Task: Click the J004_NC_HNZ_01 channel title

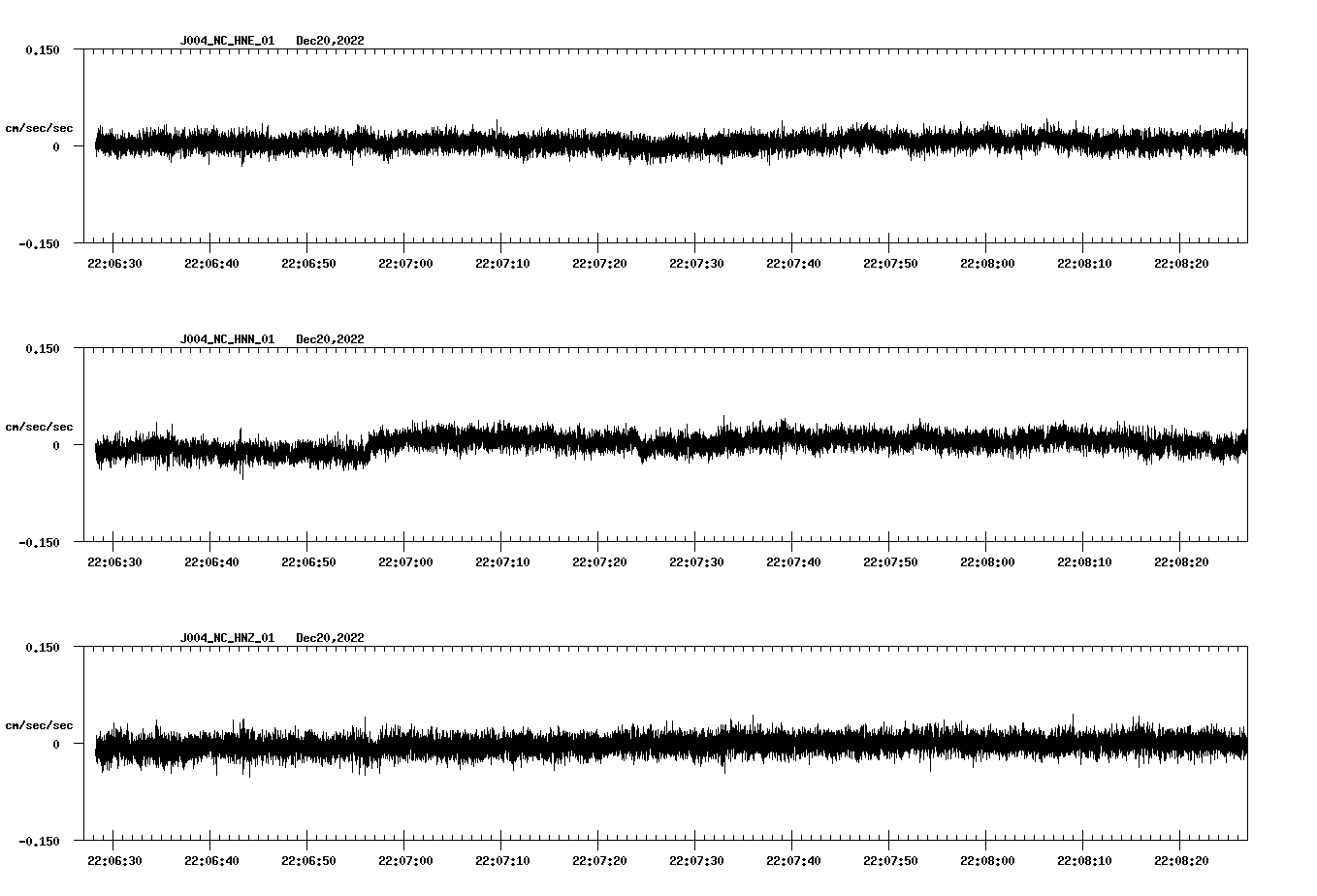Action: [x=227, y=638]
